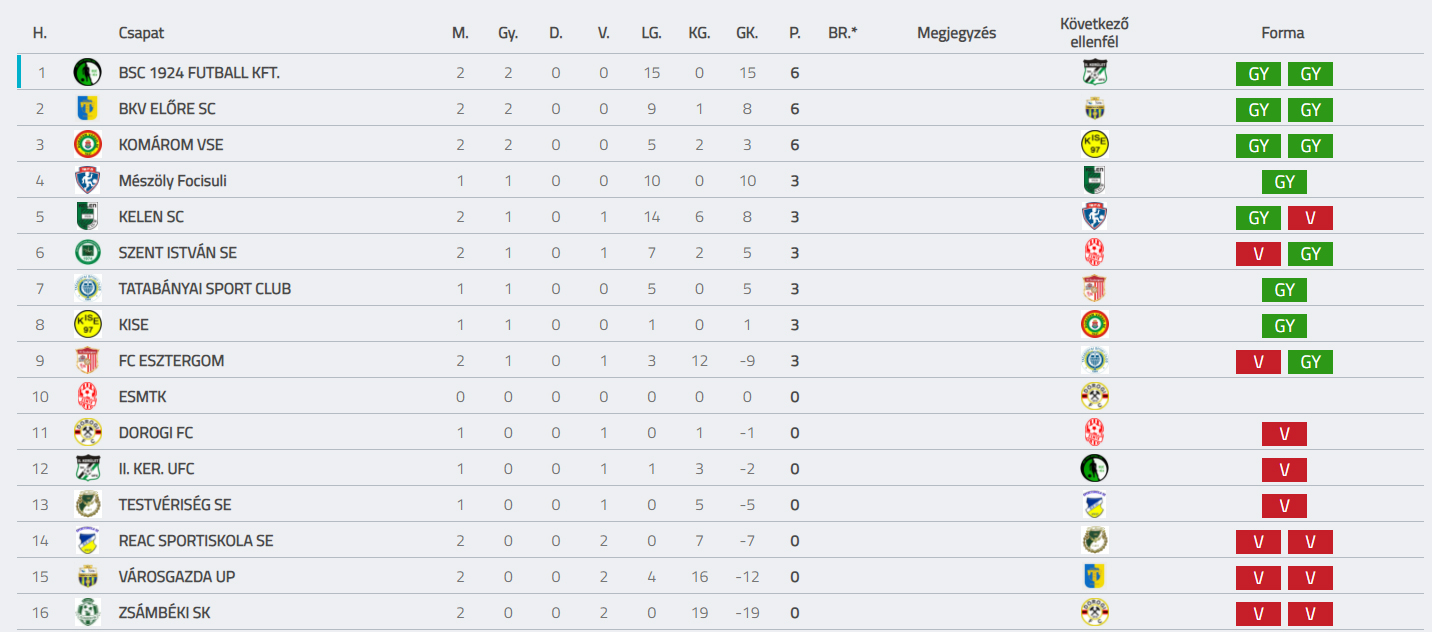This screenshot has width=1432, height=632.
Task: Click the red V form badge in KELEN SC row
Action: click(1310, 218)
